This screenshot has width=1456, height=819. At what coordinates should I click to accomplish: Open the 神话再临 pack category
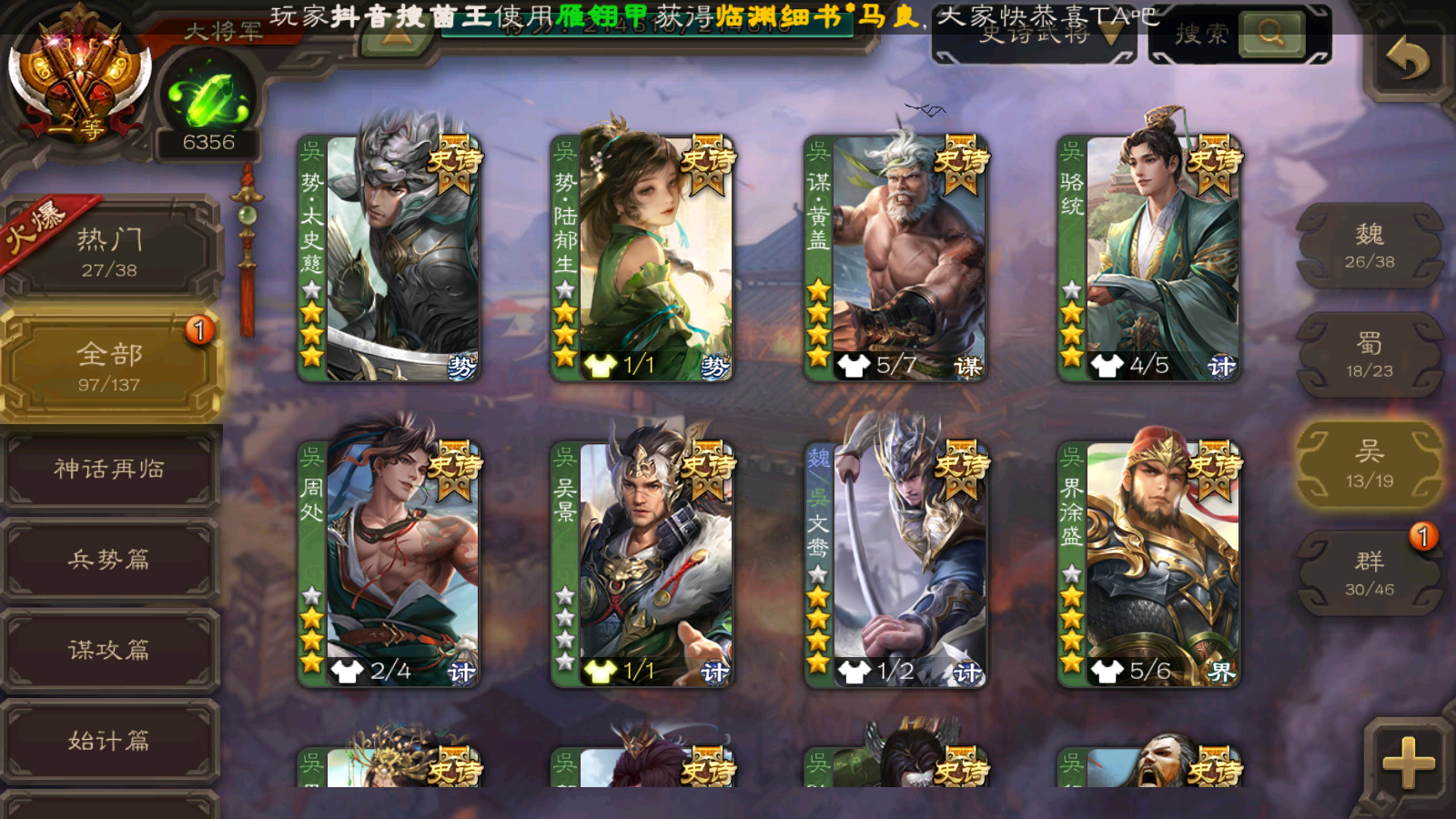109,469
